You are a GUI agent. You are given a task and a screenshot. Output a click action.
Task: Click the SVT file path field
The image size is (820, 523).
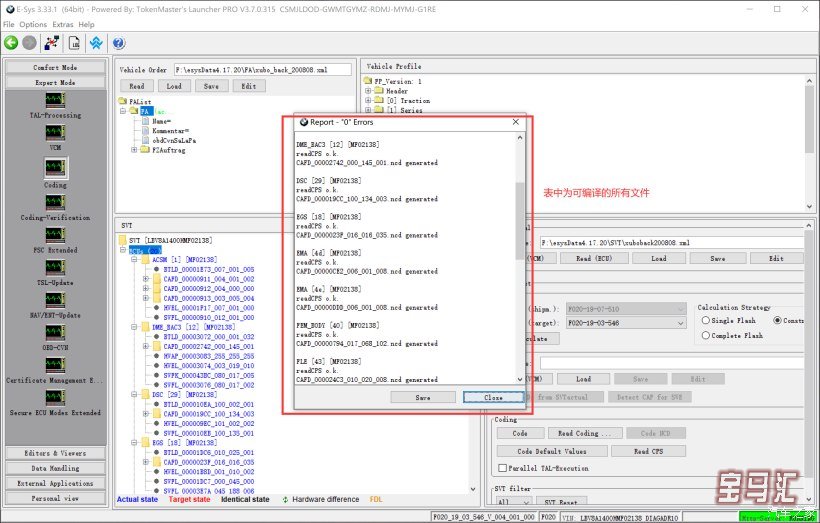[x=671, y=243]
